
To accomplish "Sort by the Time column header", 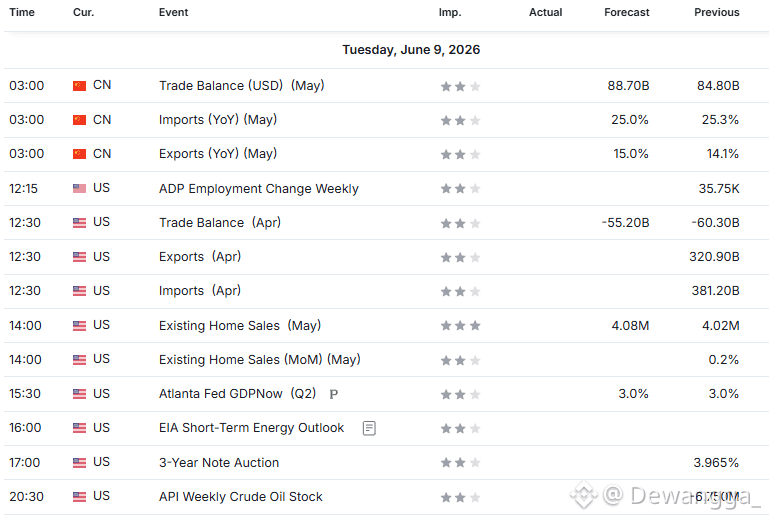I will coord(22,12).
